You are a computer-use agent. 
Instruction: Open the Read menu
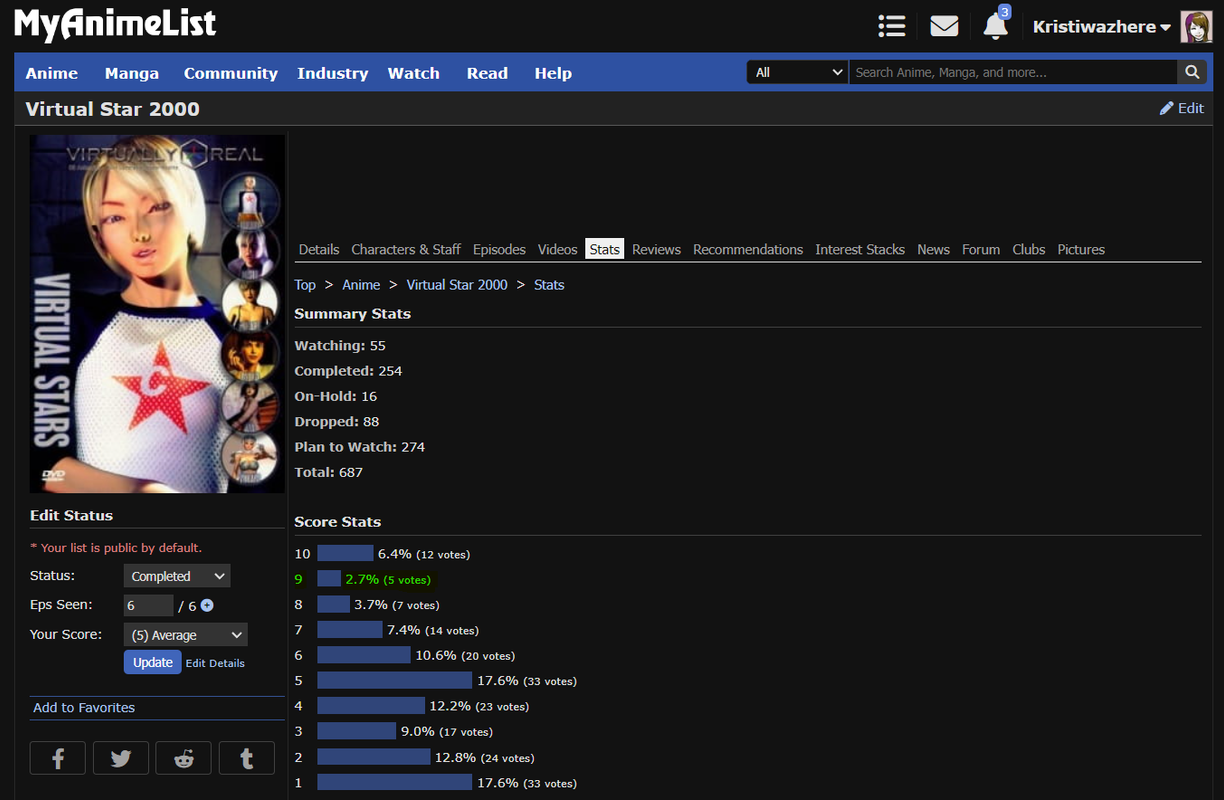(487, 73)
